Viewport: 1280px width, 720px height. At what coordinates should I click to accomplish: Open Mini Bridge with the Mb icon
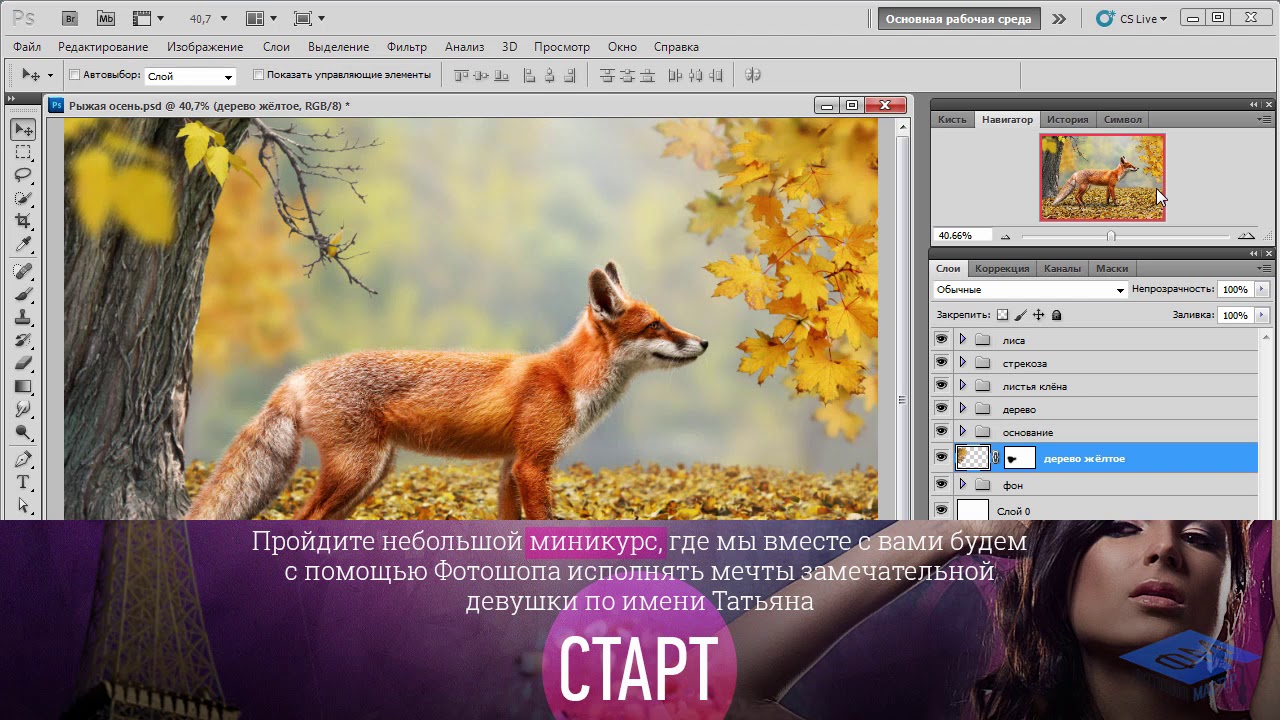pos(105,18)
